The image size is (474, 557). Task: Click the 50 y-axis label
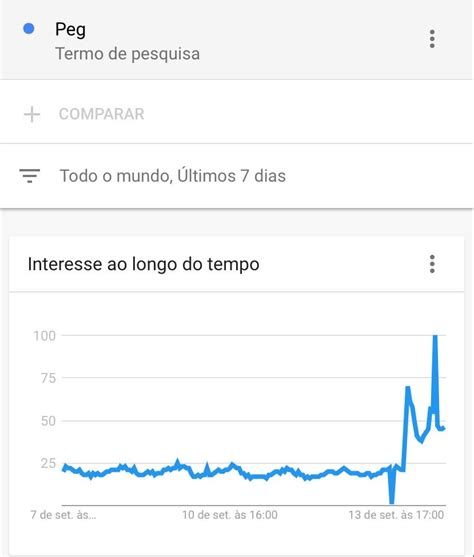click(x=48, y=421)
